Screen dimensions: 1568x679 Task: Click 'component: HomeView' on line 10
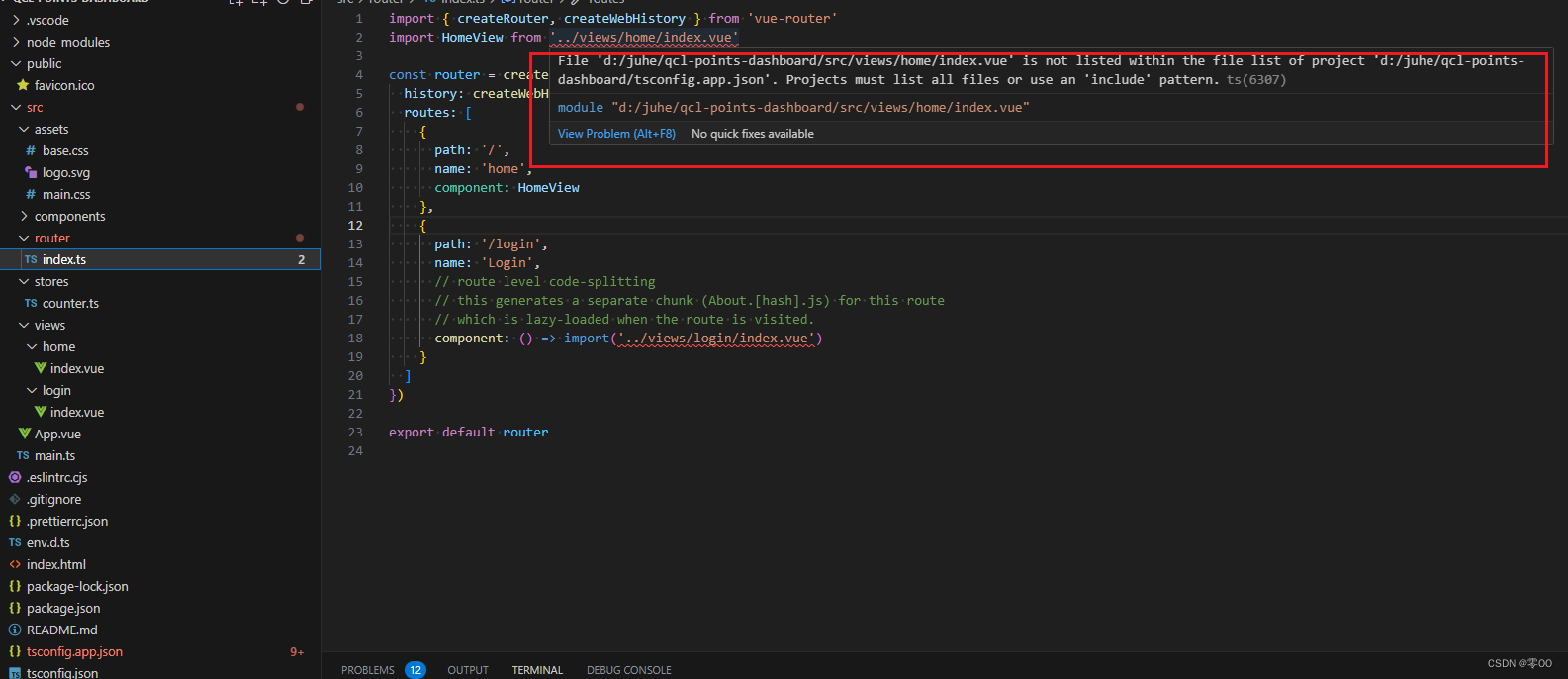[x=507, y=188]
